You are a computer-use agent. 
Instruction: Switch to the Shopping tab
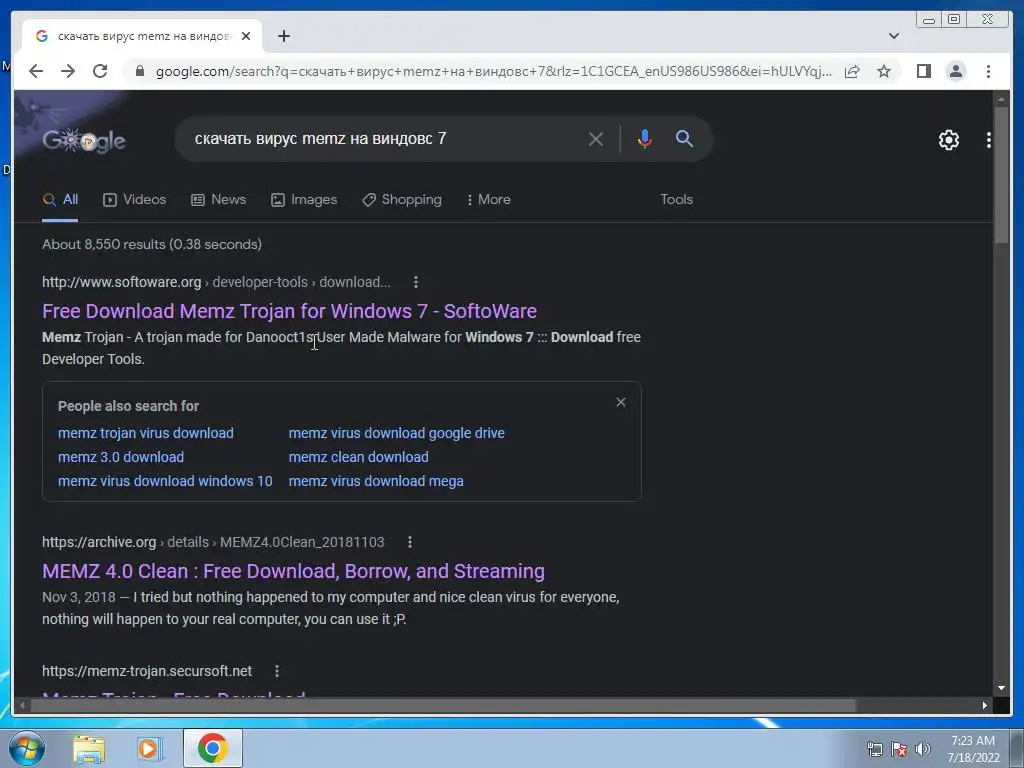[402, 200]
